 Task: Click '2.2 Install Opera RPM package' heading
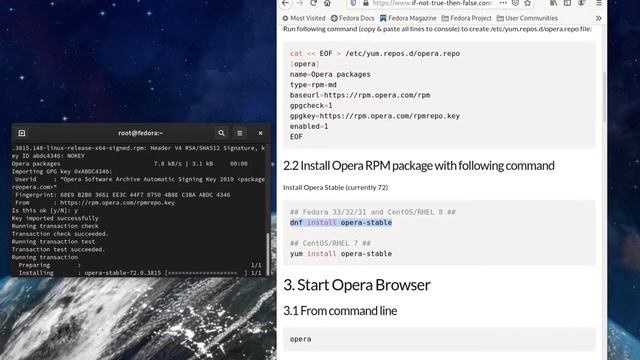419,166
